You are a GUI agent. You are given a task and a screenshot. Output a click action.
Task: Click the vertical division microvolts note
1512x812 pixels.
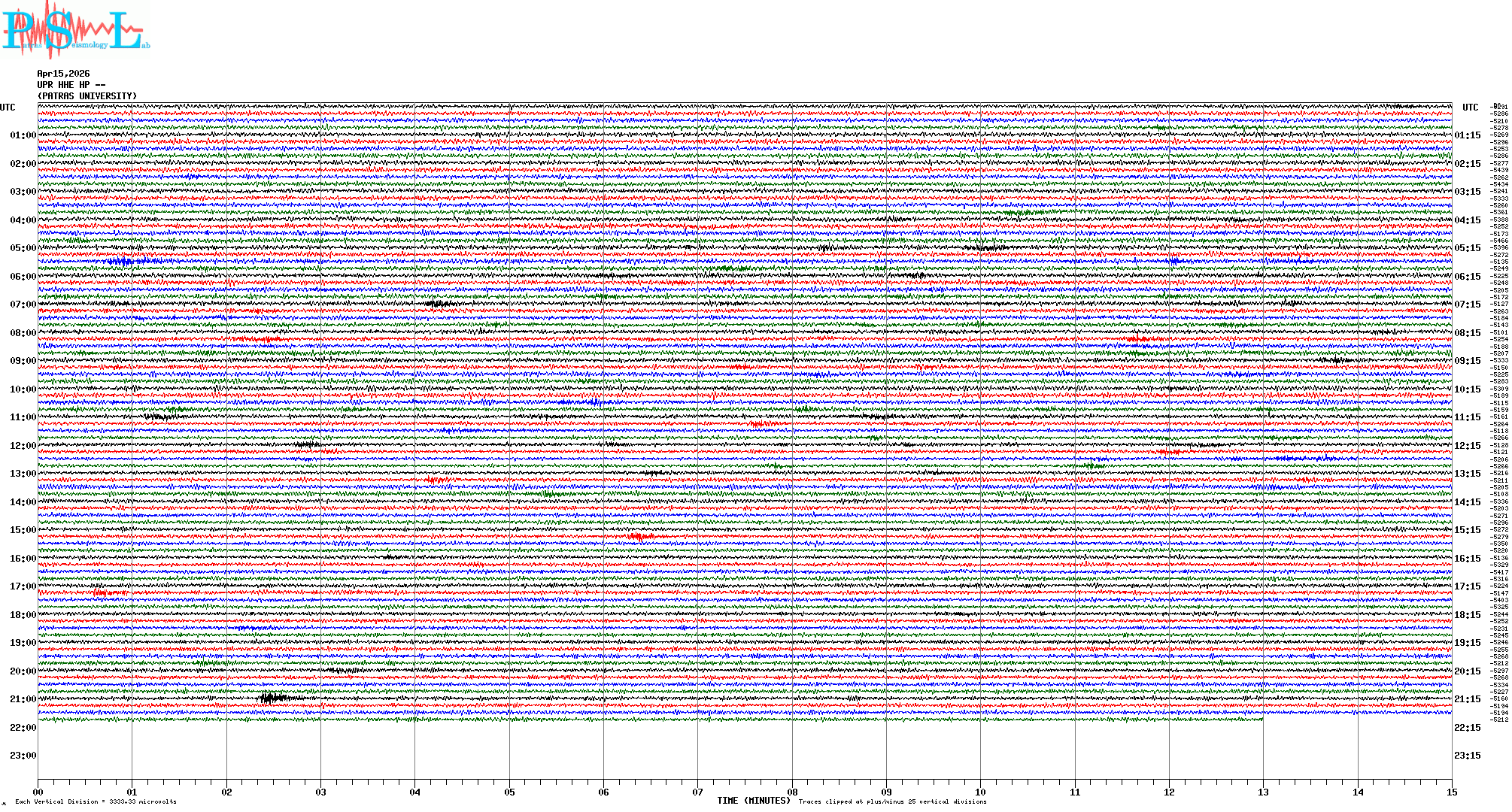pyautogui.click(x=96, y=801)
